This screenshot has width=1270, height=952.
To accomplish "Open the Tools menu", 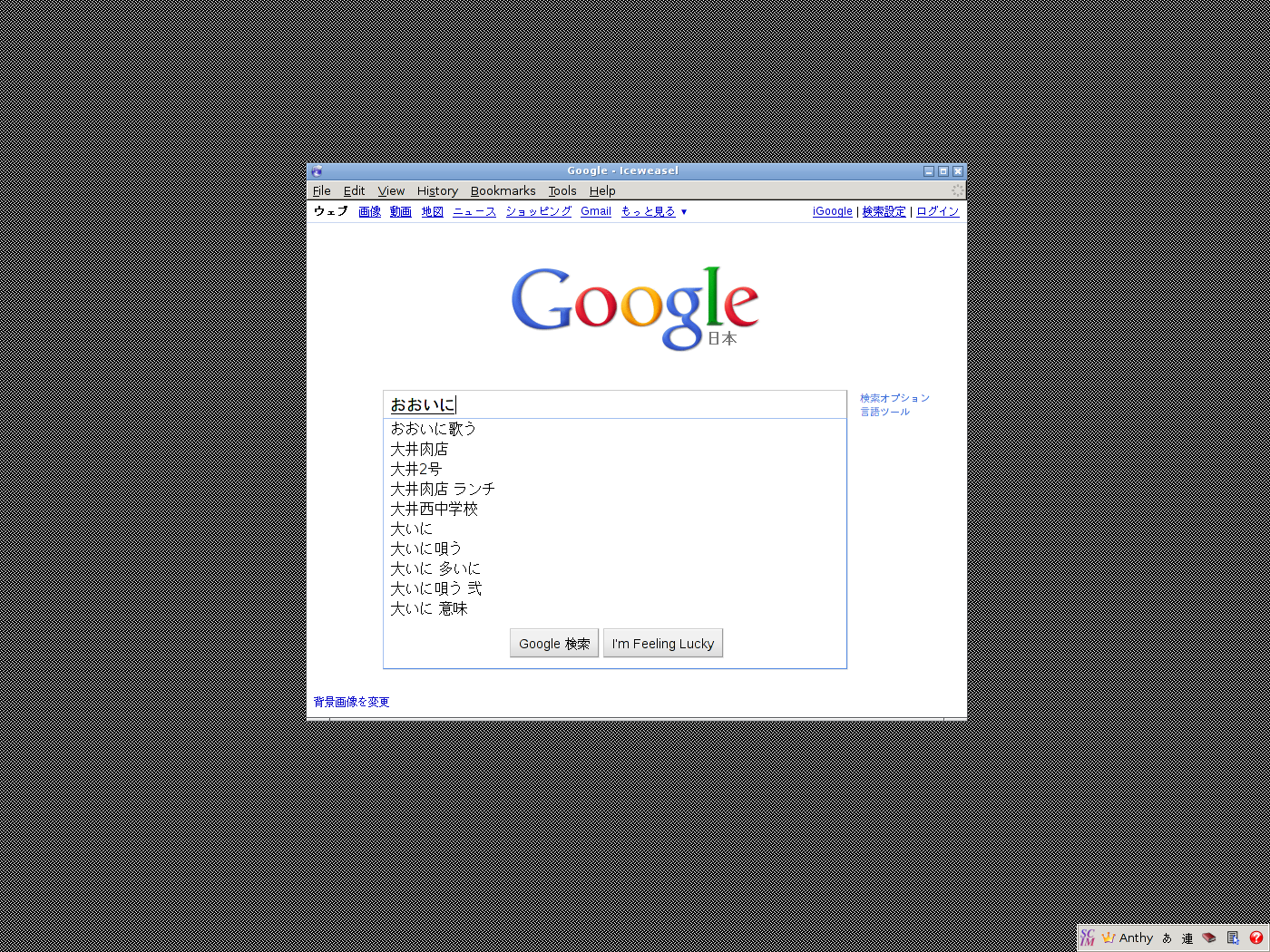I will click(x=562, y=190).
